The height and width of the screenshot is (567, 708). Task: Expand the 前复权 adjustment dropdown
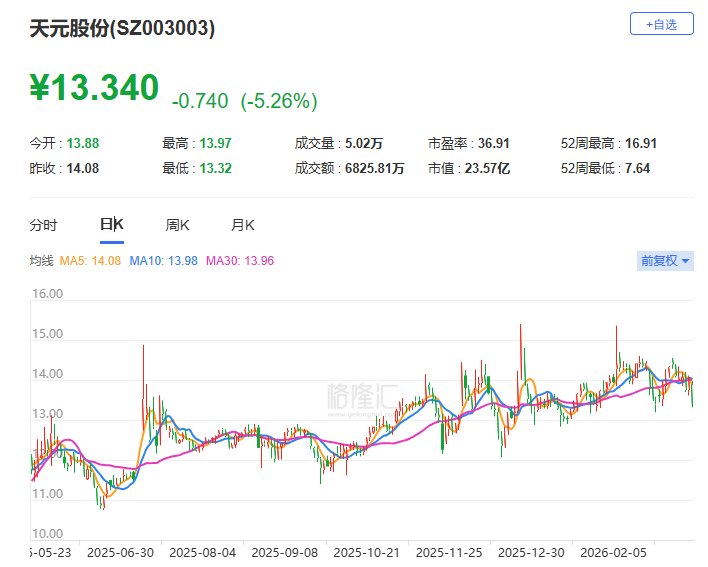coord(665,261)
